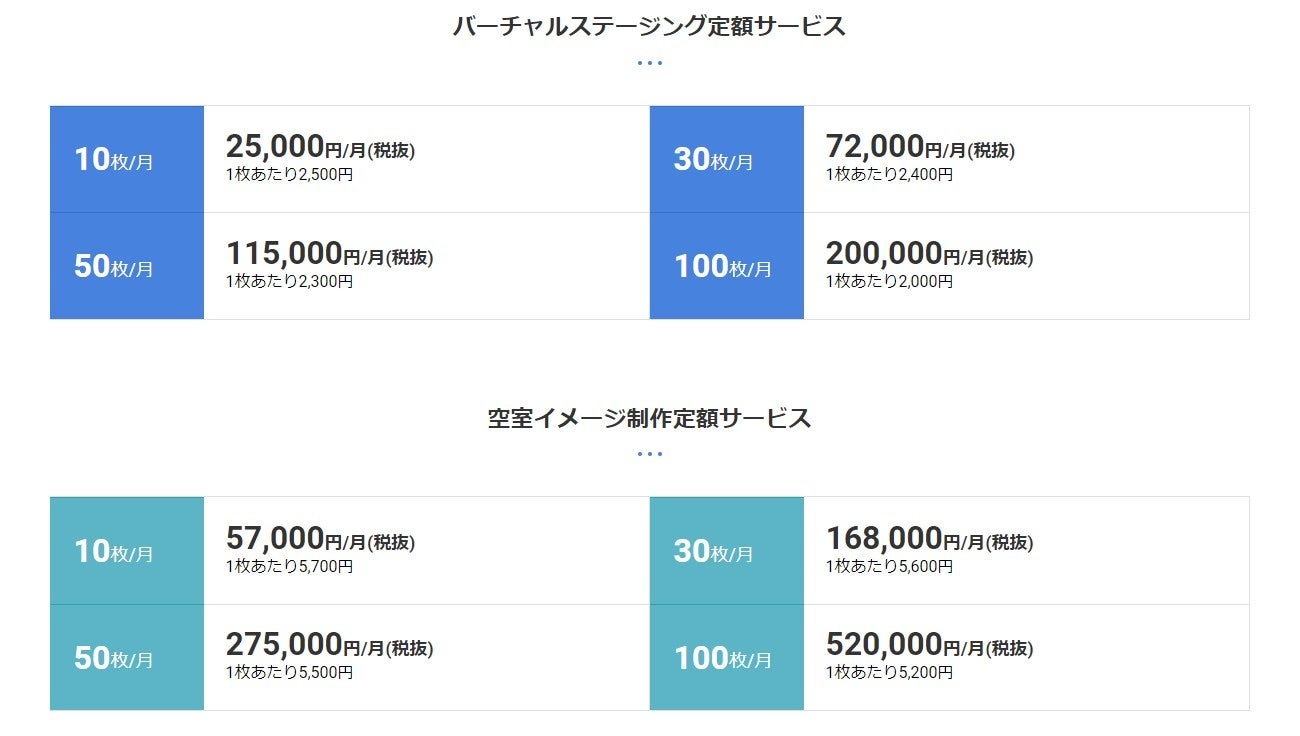Image resolution: width=1300 pixels, height=736 pixels.
Task: Click the 115,000円/月 price
Action: (x=329, y=254)
